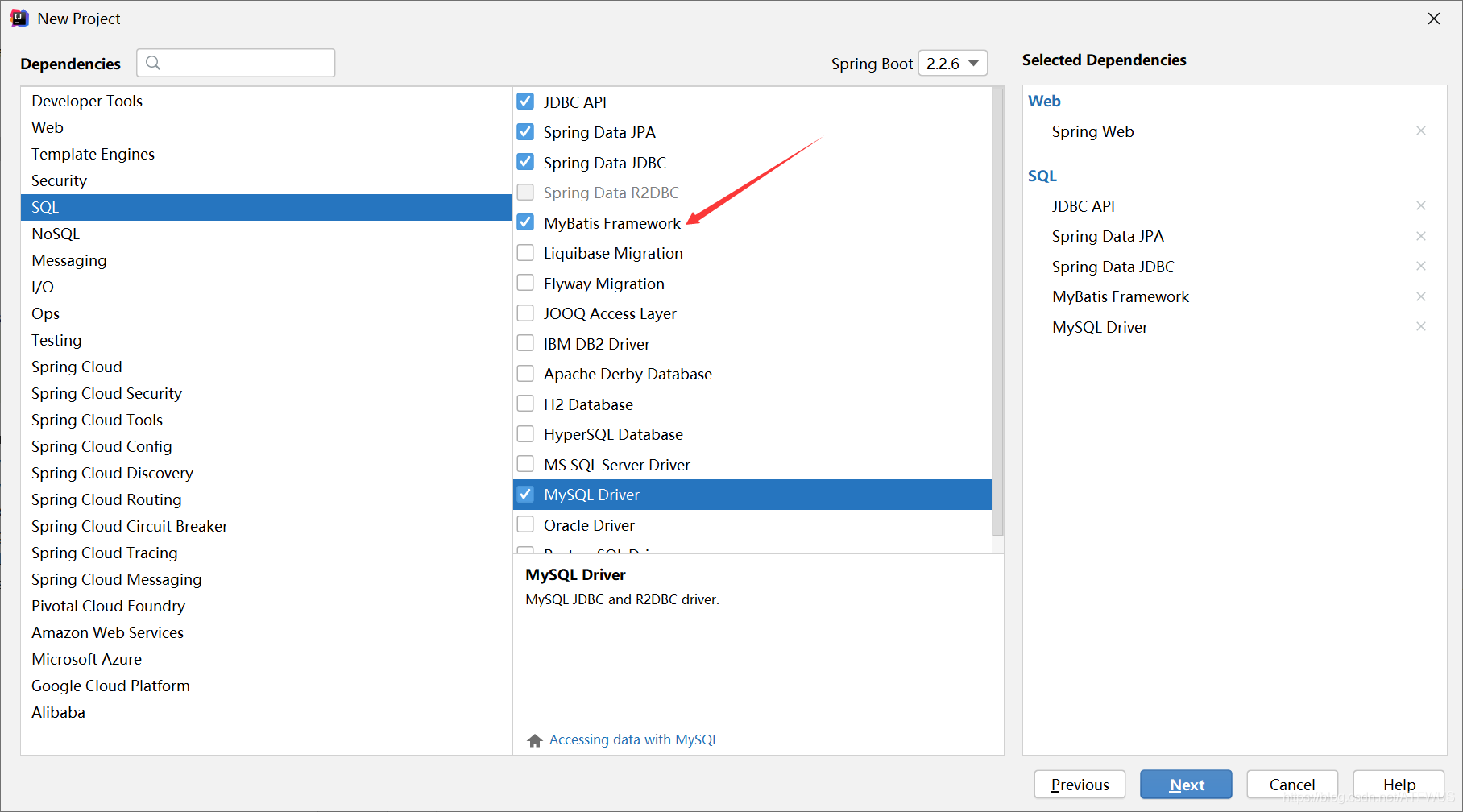
Task: Uncheck Spring Data JDBC checkbox
Action: [525, 162]
